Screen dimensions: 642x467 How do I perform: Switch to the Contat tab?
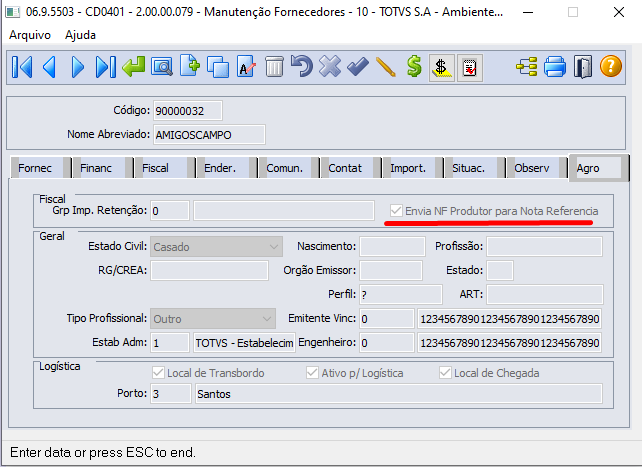tap(351, 168)
